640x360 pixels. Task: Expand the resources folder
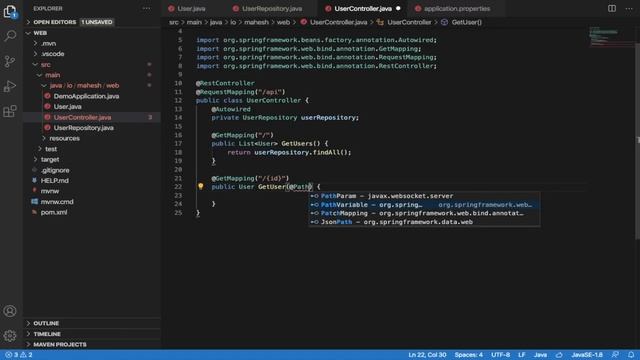[64, 138]
